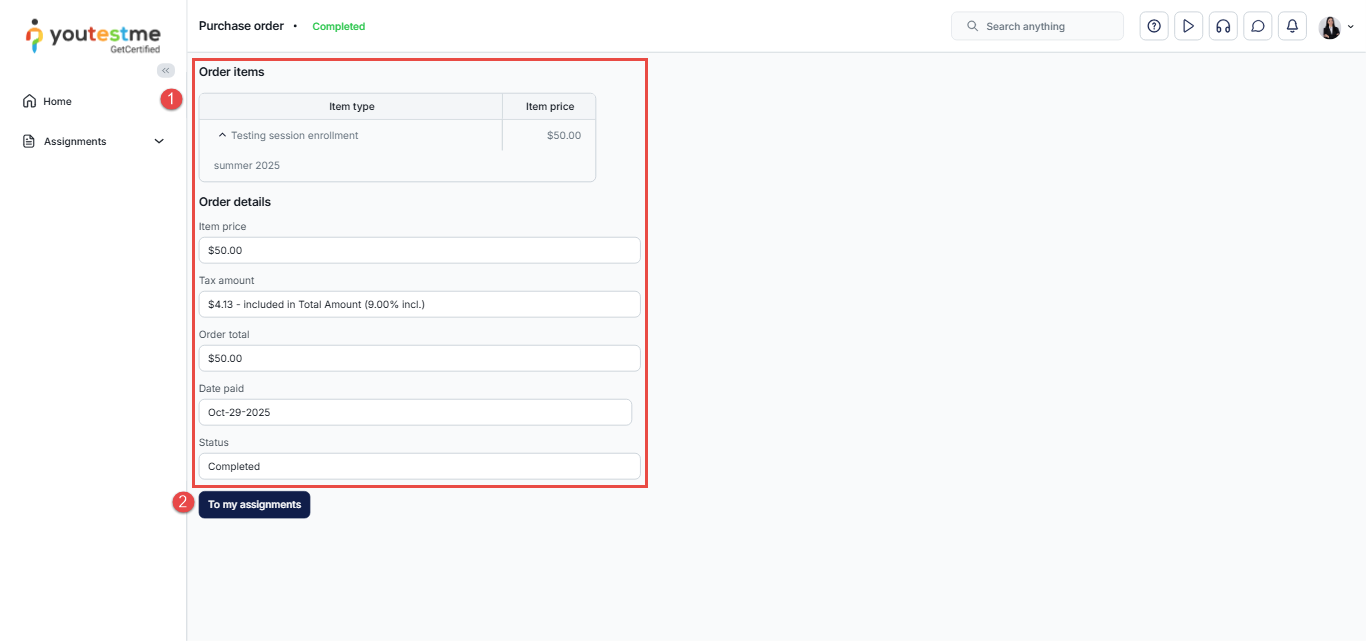Click the Assignments document icon
The width and height of the screenshot is (1366, 641).
29,141
